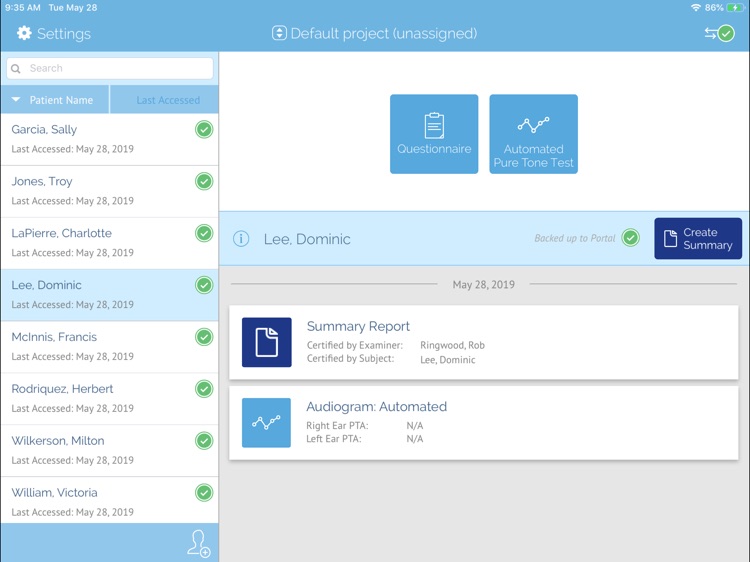Tap the May 28, 2019 date header
The image size is (750, 562).
tap(484, 285)
